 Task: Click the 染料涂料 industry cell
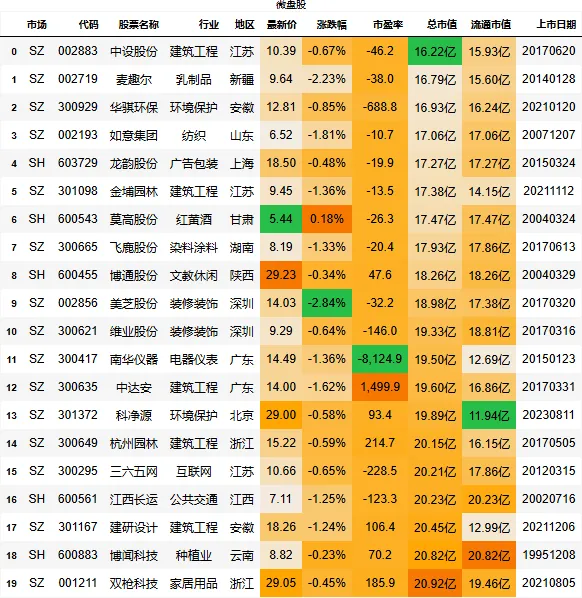click(194, 248)
